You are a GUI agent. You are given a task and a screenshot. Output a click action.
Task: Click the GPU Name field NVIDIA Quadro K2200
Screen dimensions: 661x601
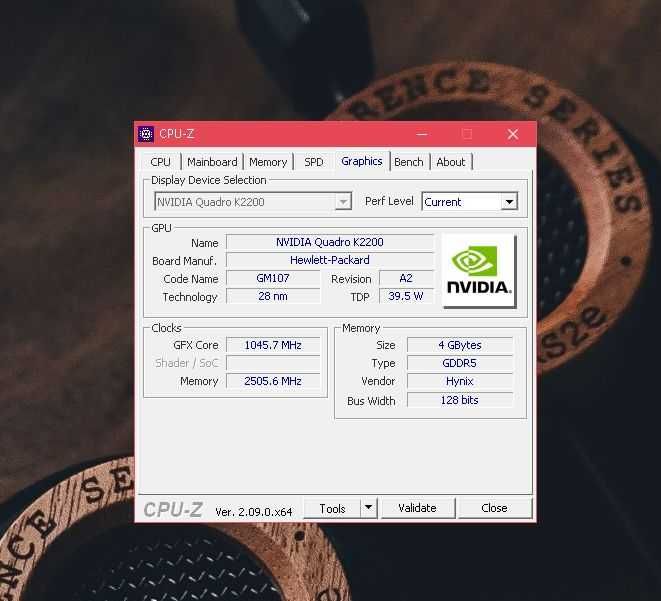[330, 242]
